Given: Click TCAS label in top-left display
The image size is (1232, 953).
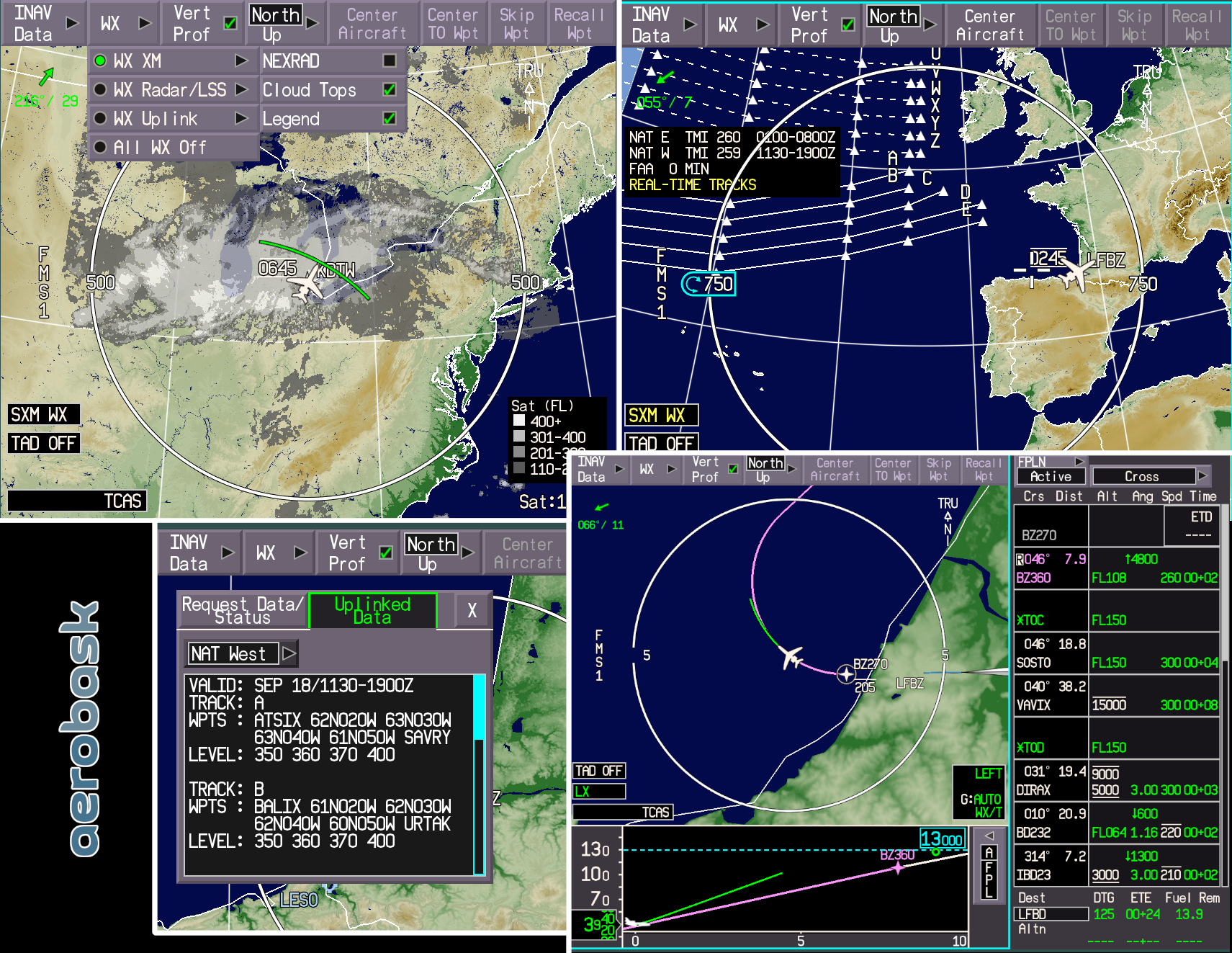Looking at the screenshot, I should [76, 501].
